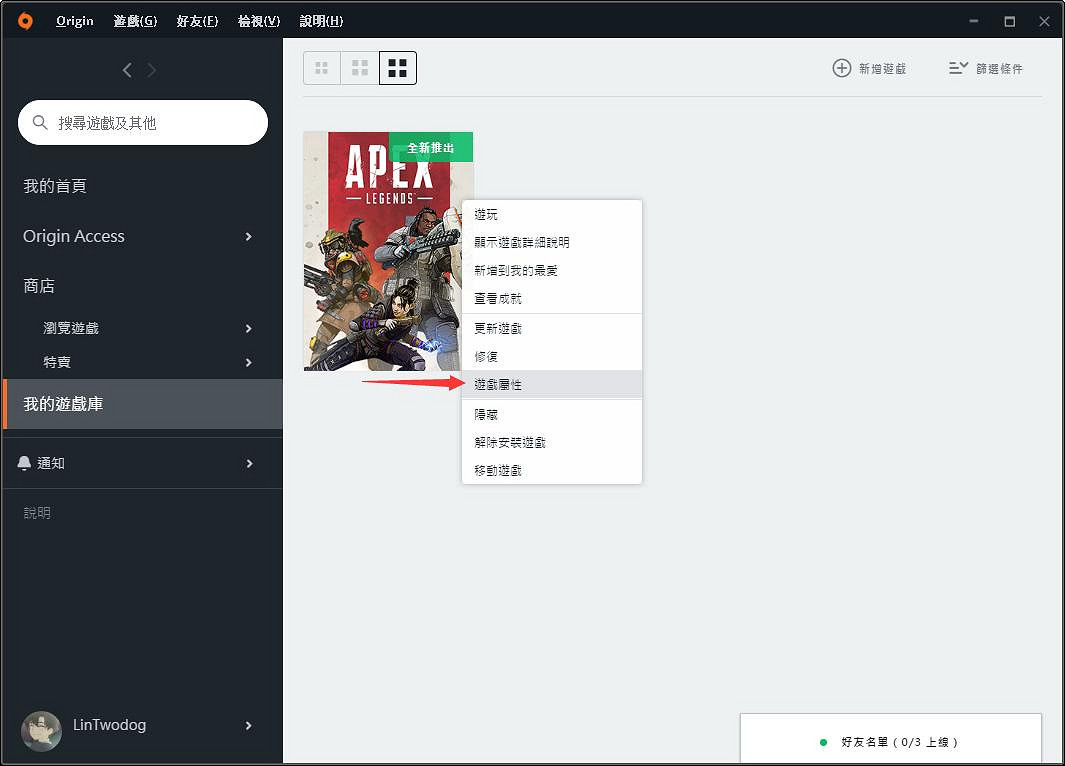This screenshot has width=1065, height=766.
Task: Open the 篩選條件 filter icon
Action: click(959, 68)
